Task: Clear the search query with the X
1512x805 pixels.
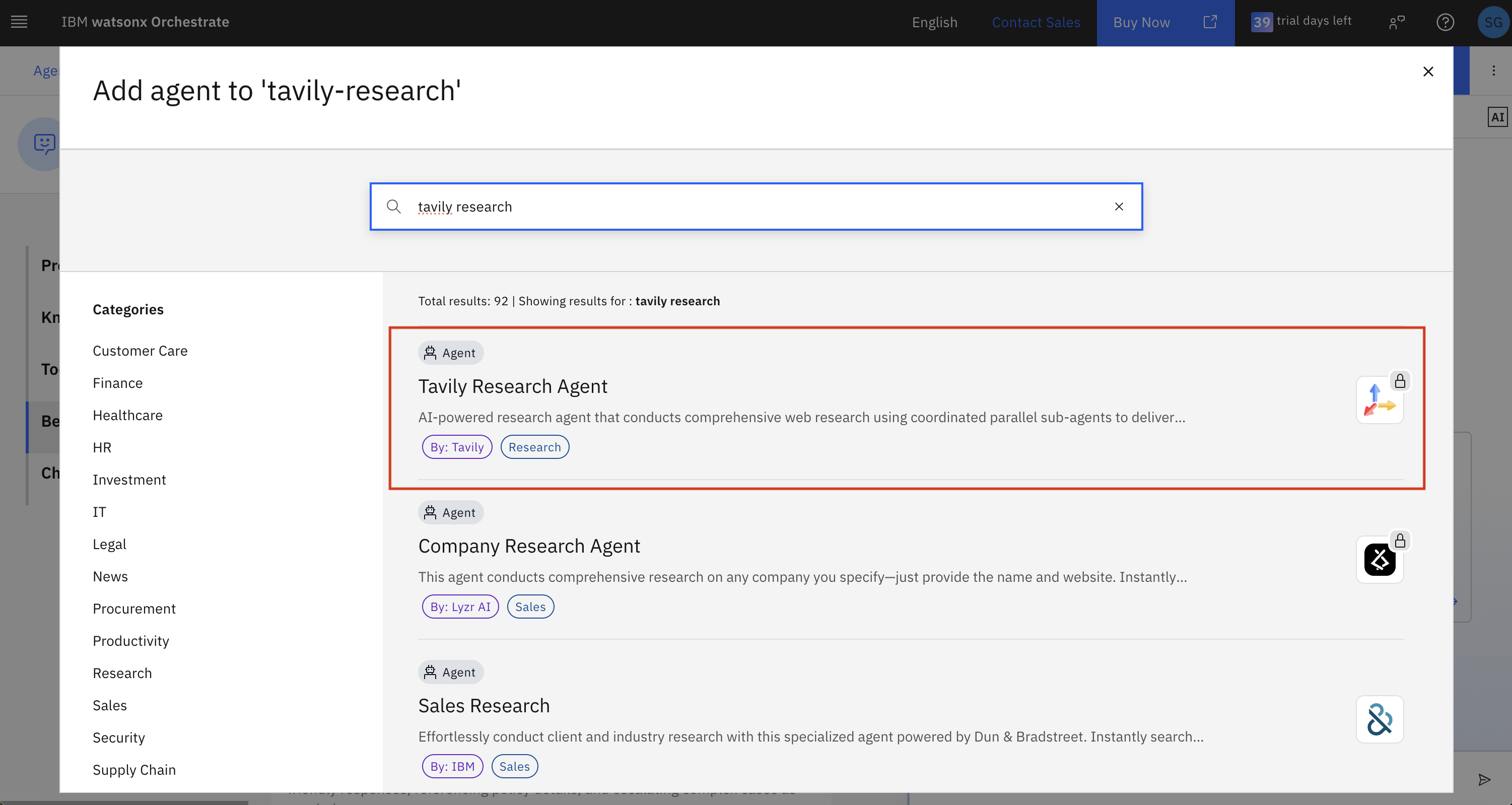Action: 1118,207
